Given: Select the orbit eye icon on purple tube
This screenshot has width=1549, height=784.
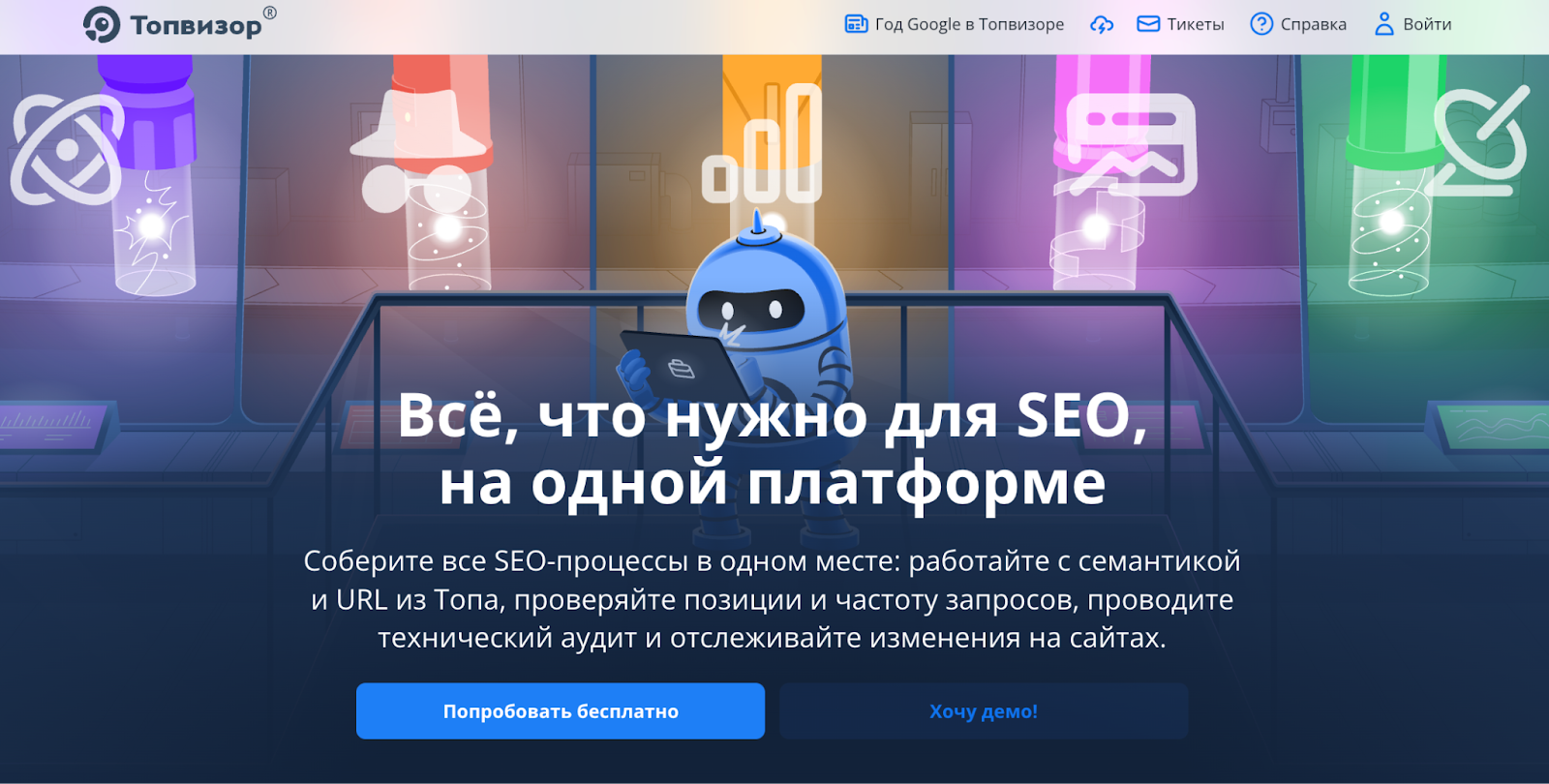Looking at the screenshot, I should 68,150.
